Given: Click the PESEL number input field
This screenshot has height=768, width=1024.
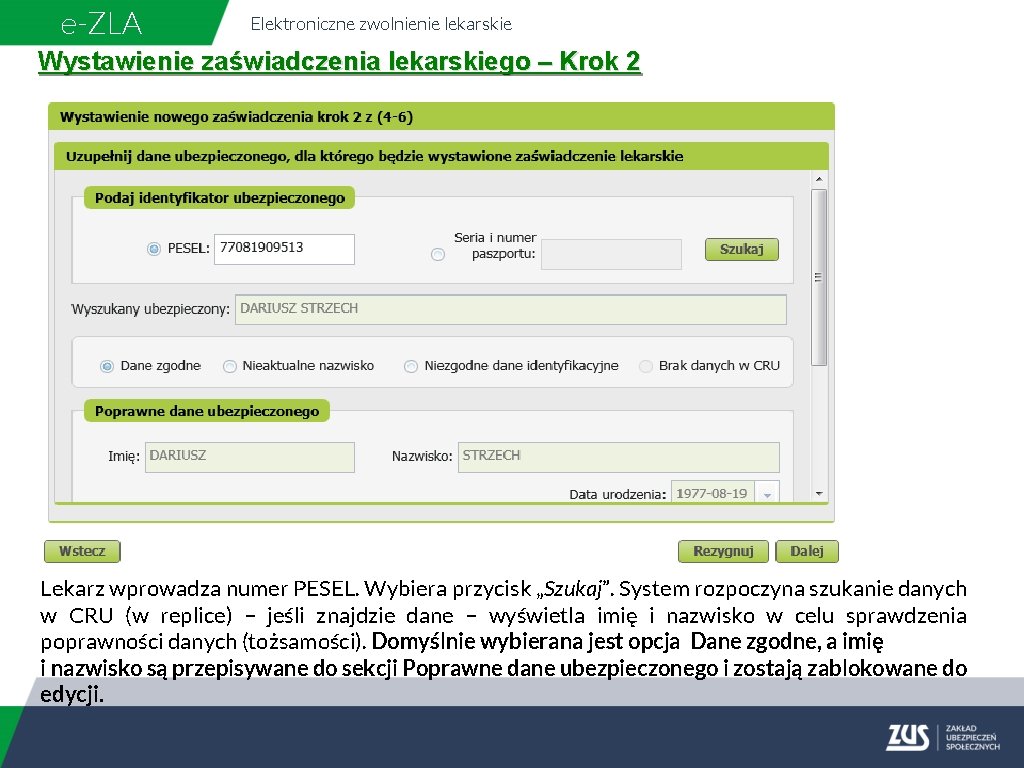Looking at the screenshot, I should coord(284,249).
